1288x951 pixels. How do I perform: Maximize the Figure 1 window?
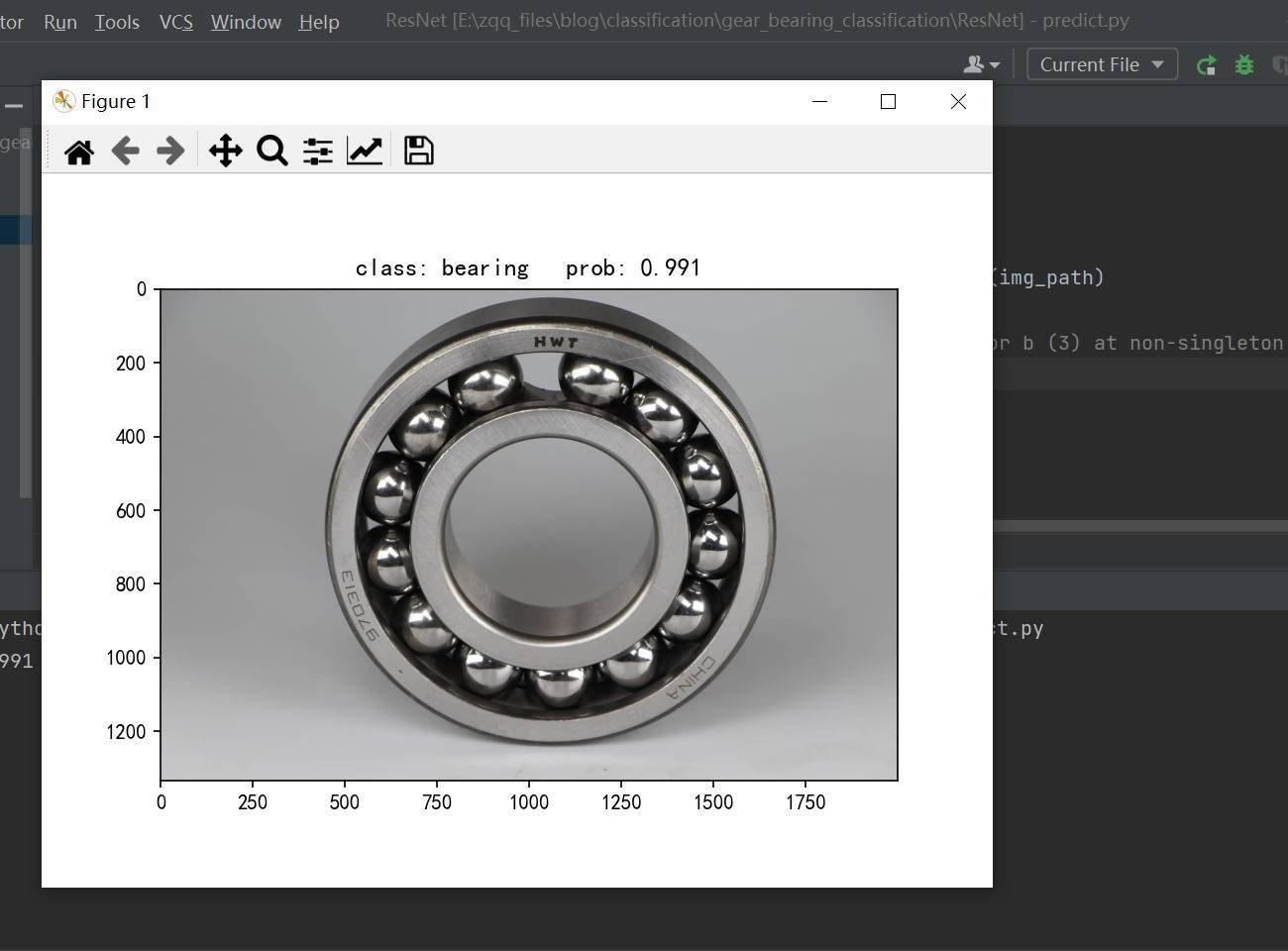click(888, 102)
